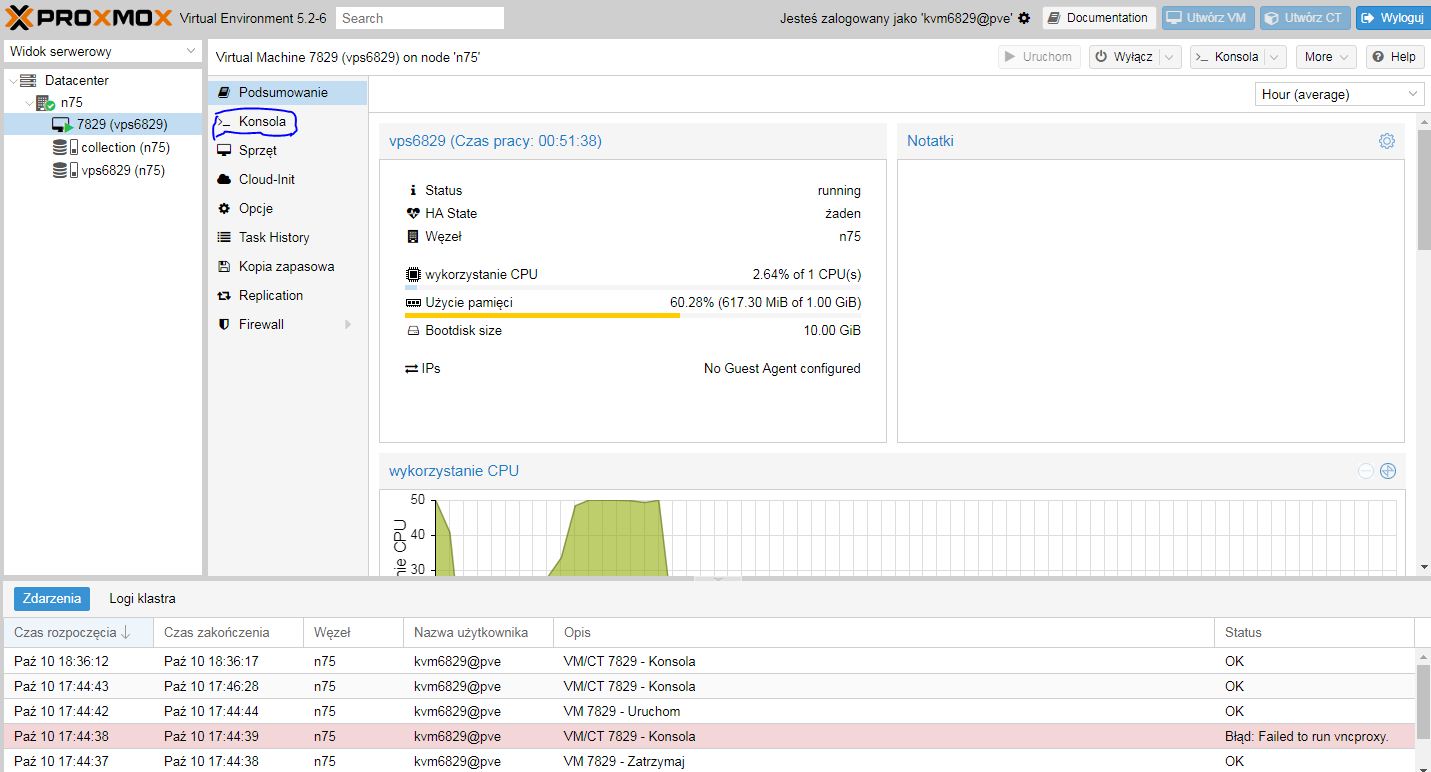
Task: Click the minus icon on CPU chart
Action: point(1365,471)
